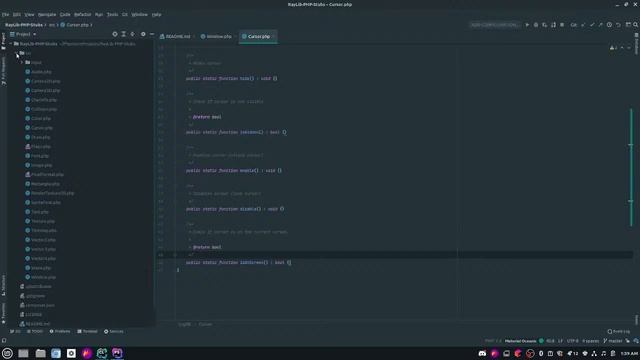This screenshot has height=360, width=640.
Task: Click the inspection warnings indicator in editor
Action: pos(613,48)
